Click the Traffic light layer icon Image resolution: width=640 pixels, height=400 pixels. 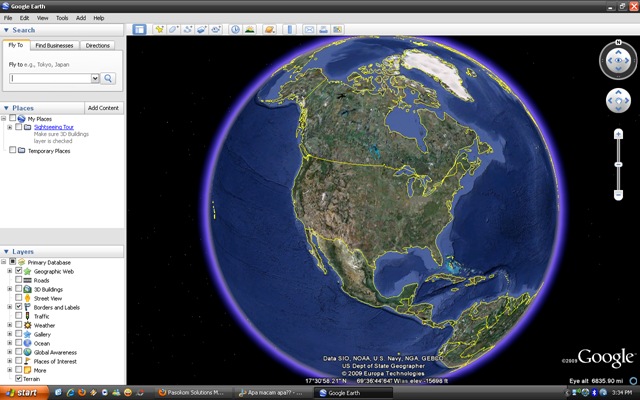[27, 316]
